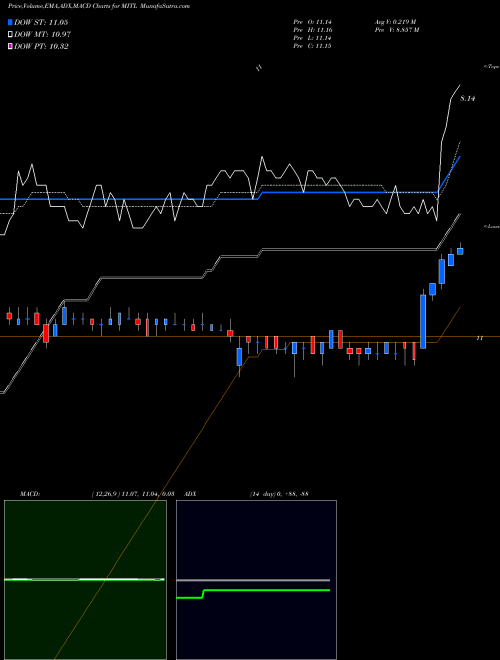Click the 'Pre O: 11.14' open value
The image size is (500, 660).
click(313, 22)
